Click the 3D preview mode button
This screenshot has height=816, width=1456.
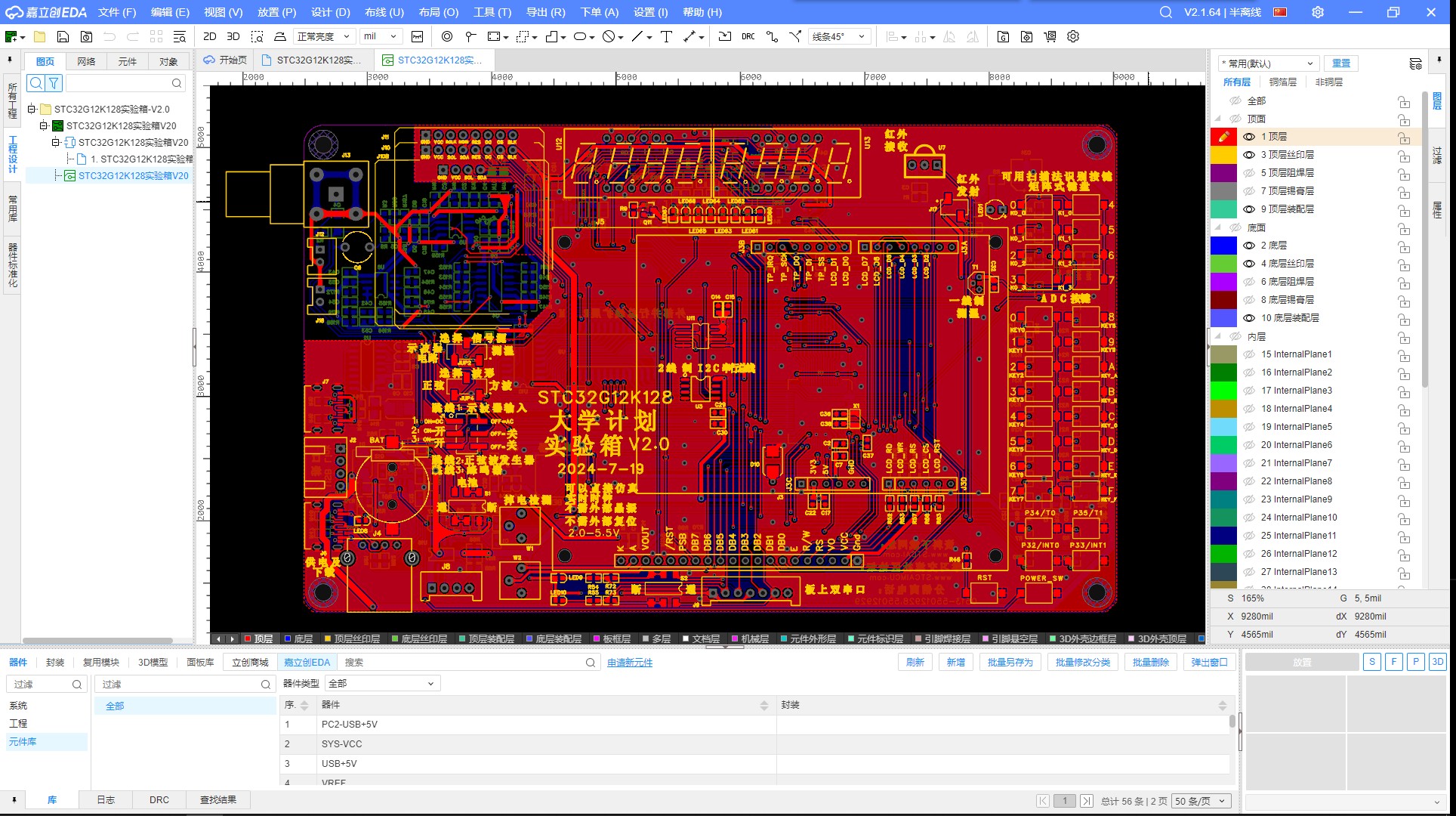[x=1438, y=662]
